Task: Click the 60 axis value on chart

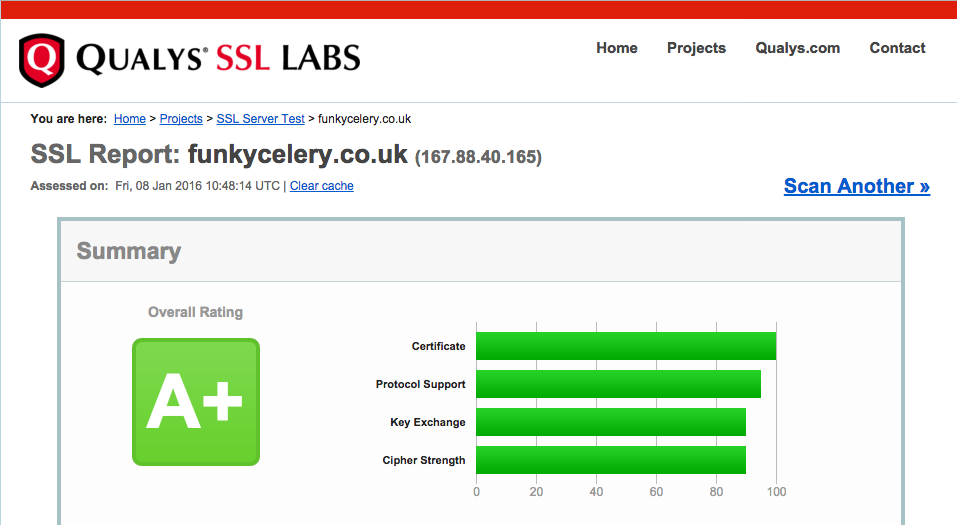Action: [x=656, y=491]
